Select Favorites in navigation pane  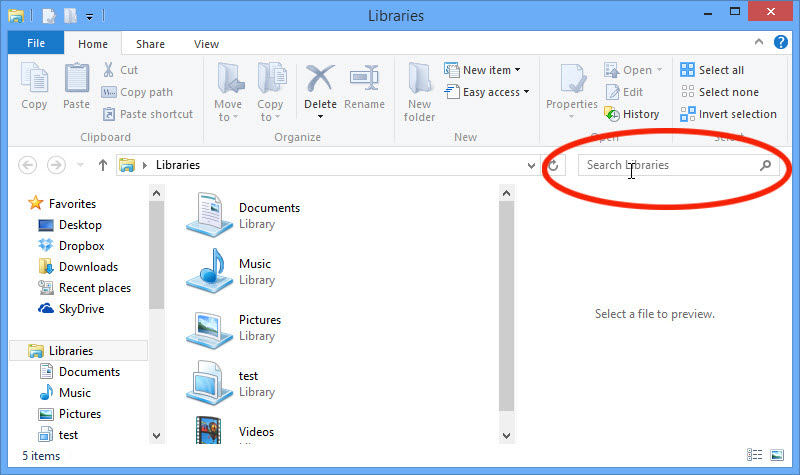coord(62,204)
